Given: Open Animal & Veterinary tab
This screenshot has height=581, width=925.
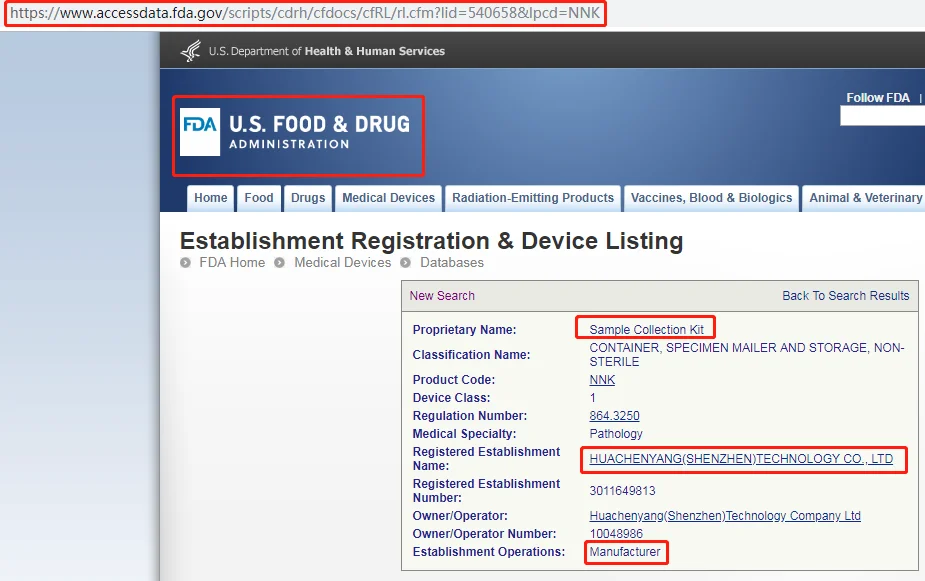Looking at the screenshot, I should click(864, 198).
